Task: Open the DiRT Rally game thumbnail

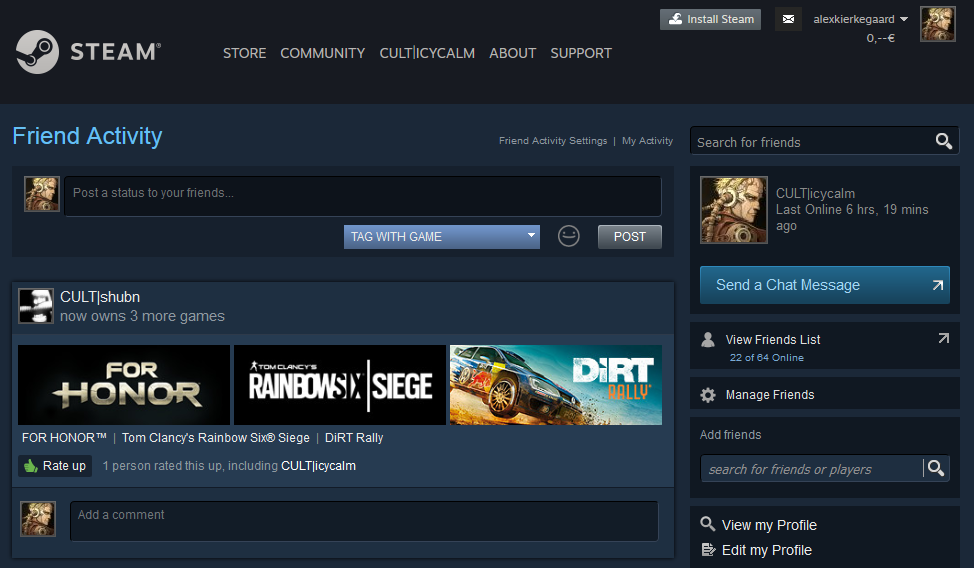Action: 556,385
